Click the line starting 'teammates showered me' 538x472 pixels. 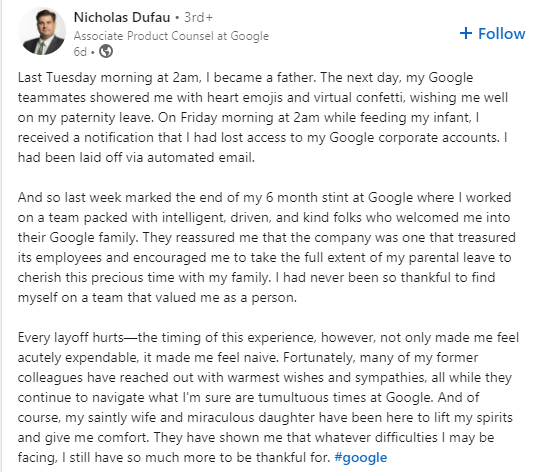(263, 98)
